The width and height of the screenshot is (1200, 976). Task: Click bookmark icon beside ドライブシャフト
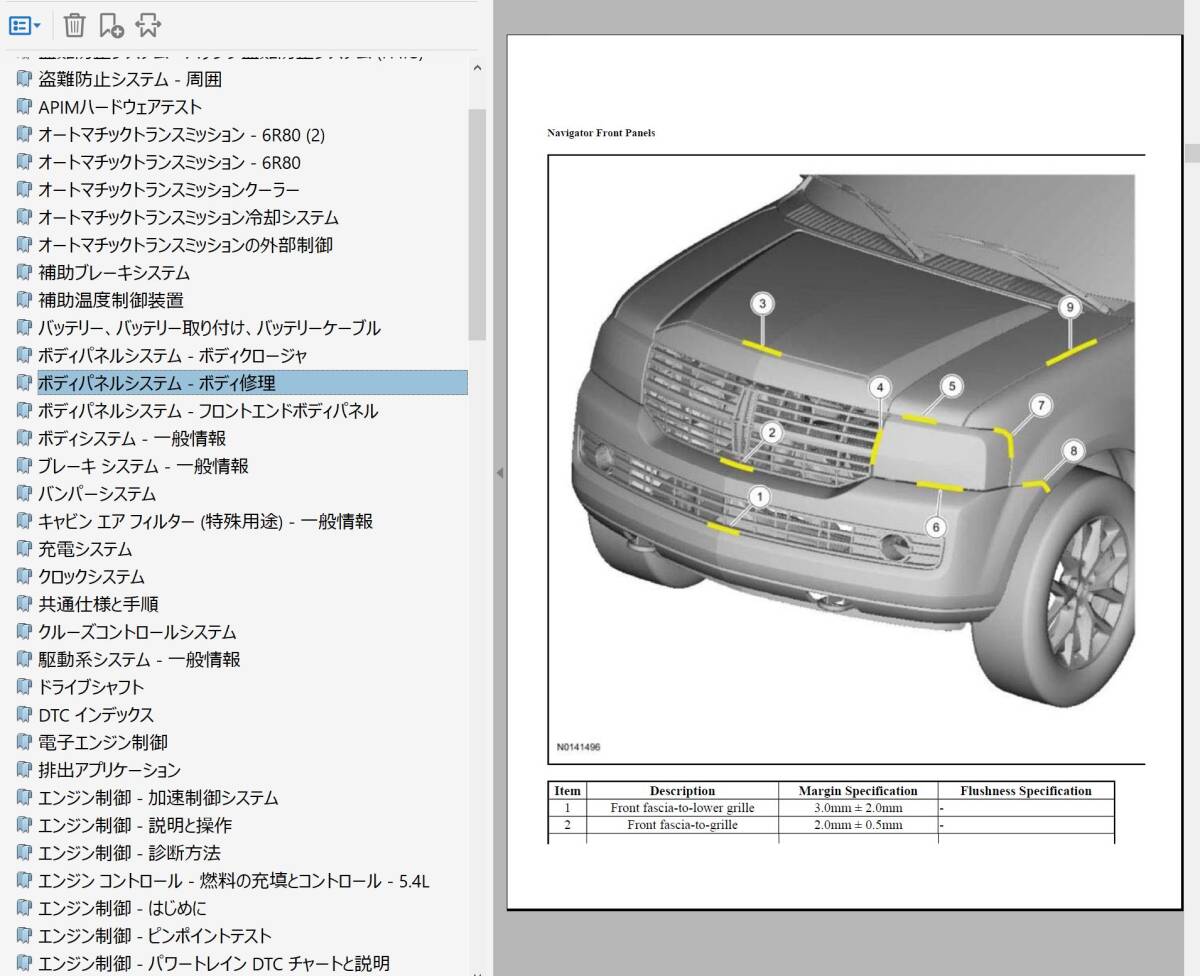point(24,687)
